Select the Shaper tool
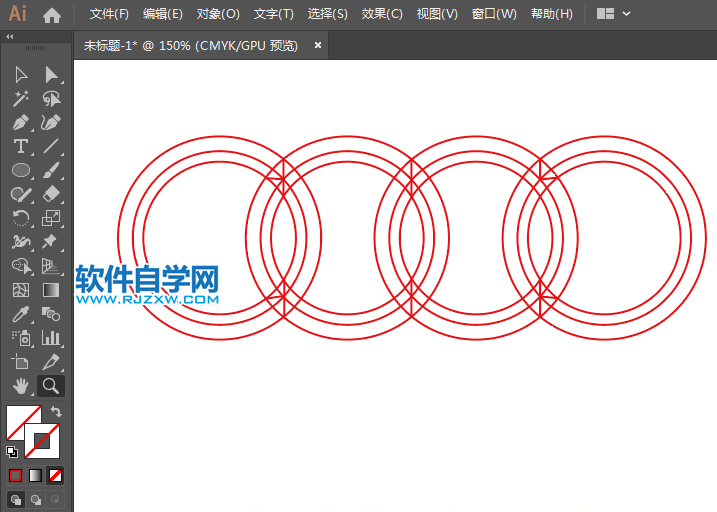 (x=21, y=194)
